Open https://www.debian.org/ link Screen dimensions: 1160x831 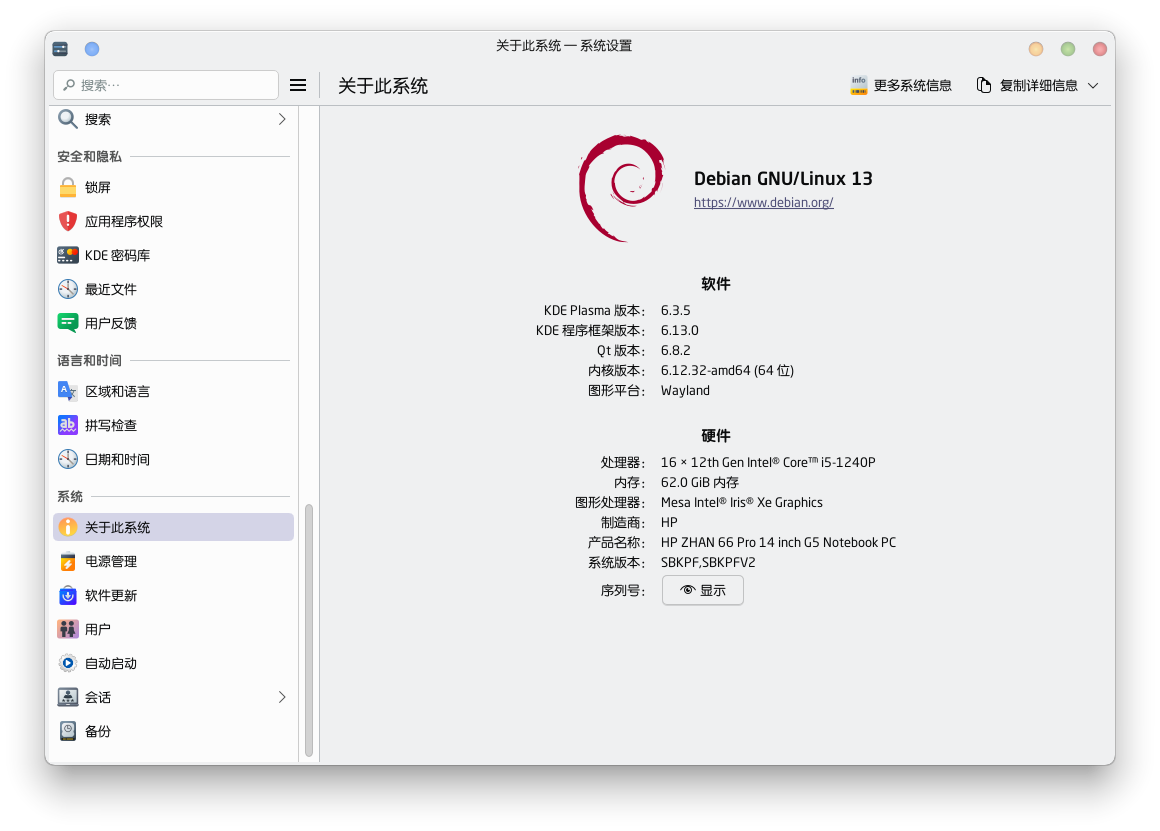[x=763, y=203]
